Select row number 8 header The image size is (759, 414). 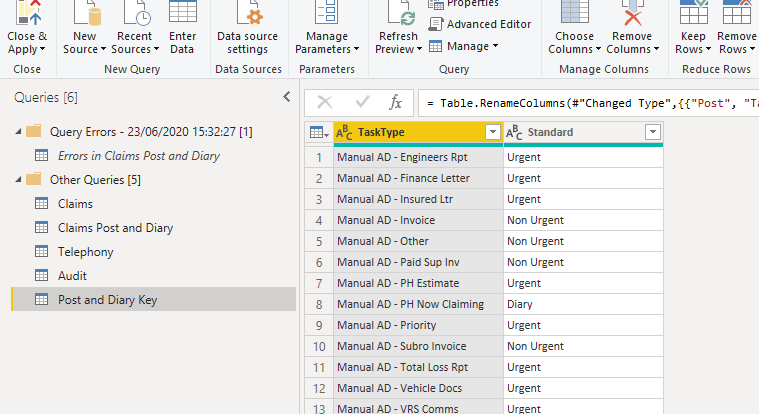(319, 304)
